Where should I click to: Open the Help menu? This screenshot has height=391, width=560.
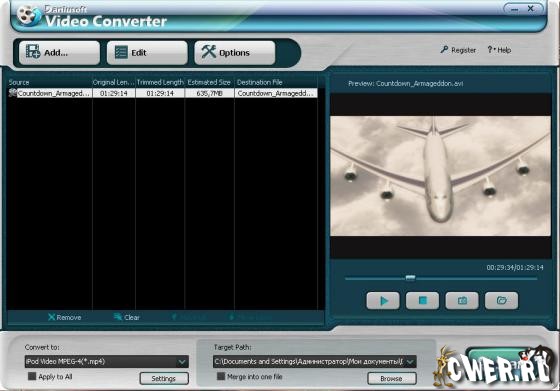(x=499, y=50)
